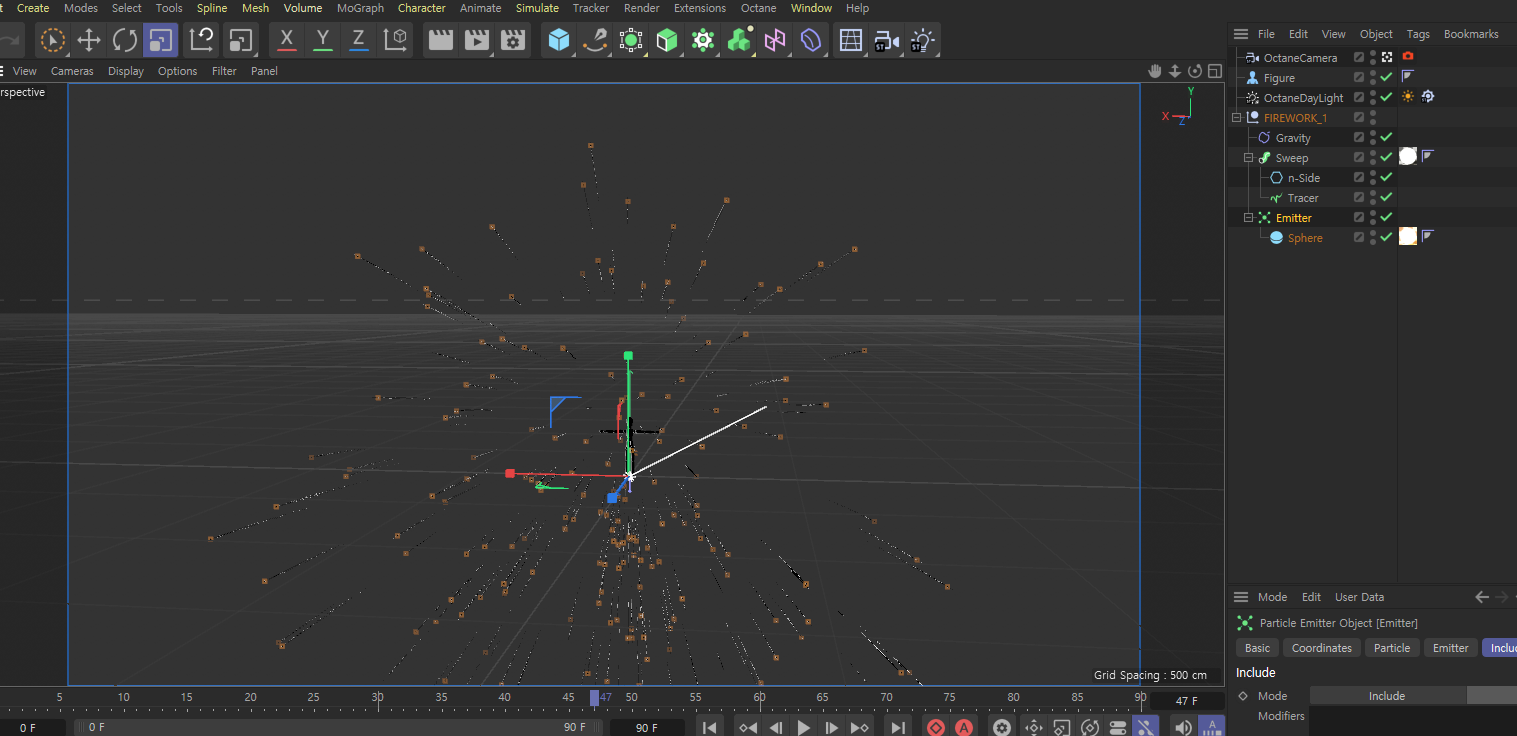Disable the n-Side object checkmark
The image size is (1517, 736).
[1386, 178]
